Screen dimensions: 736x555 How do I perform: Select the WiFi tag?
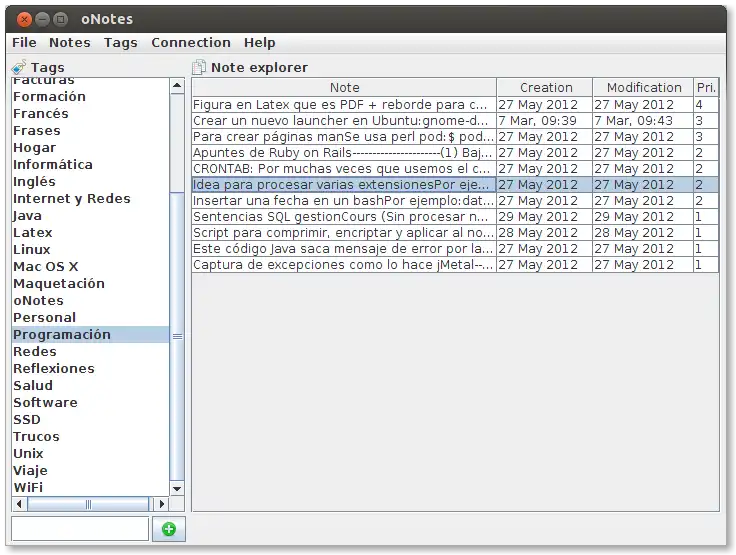click(90, 487)
